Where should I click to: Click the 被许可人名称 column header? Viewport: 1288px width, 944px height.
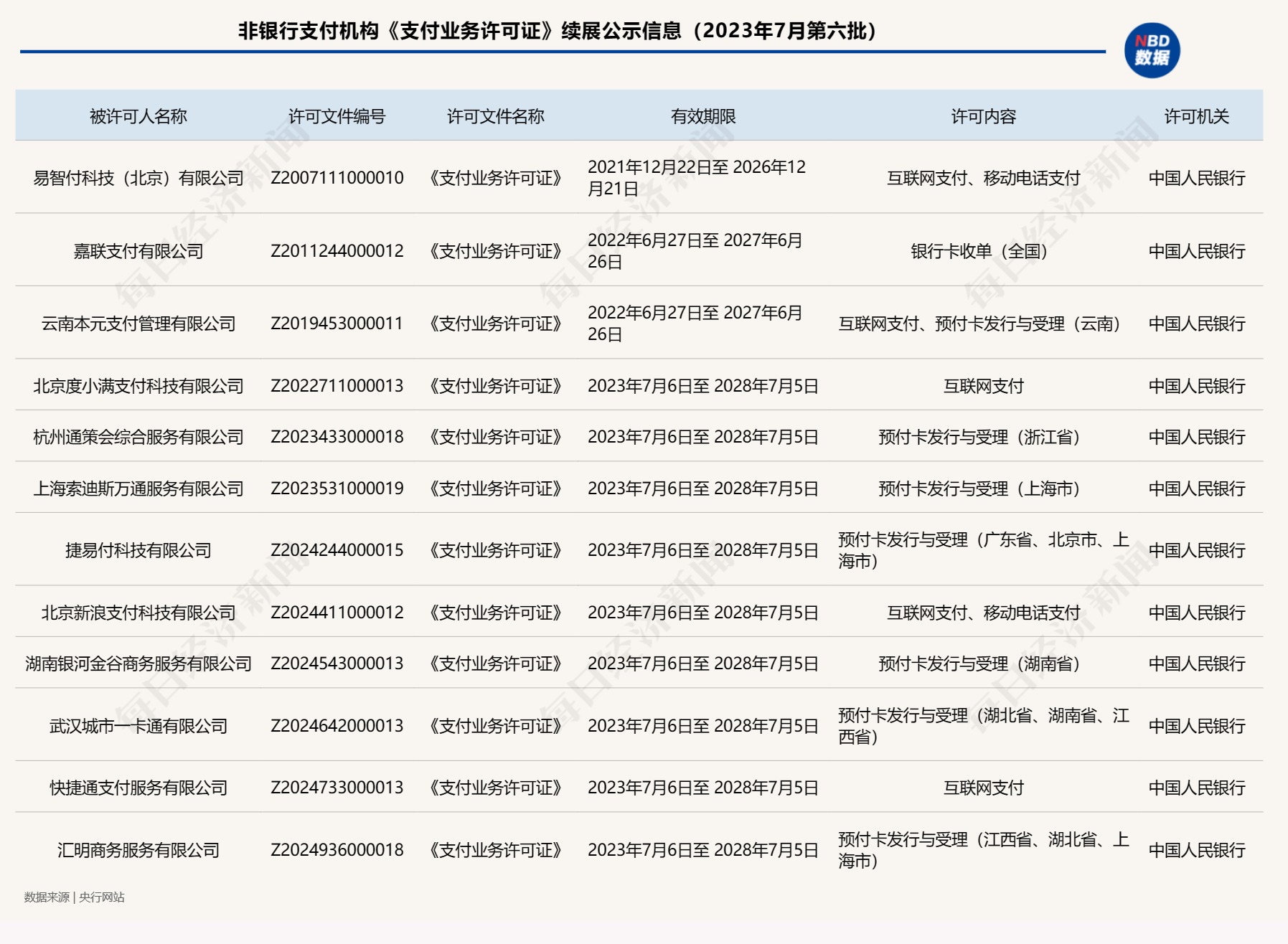coord(138,116)
